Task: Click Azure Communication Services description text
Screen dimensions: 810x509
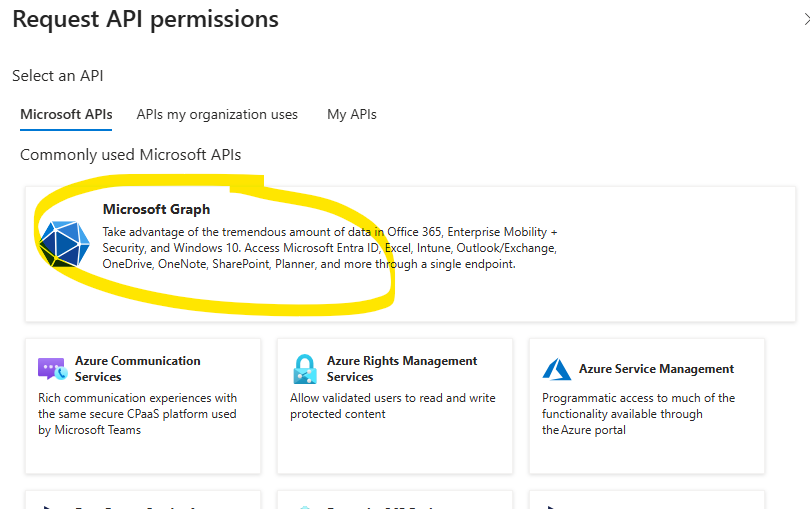Action: pos(137,414)
